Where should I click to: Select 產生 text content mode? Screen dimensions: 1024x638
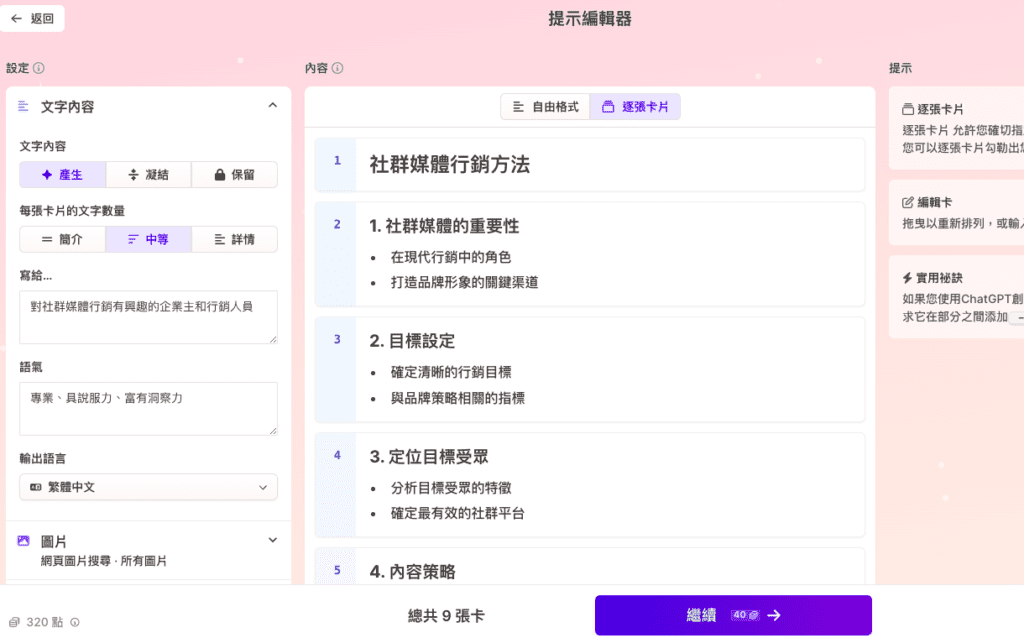(62, 175)
